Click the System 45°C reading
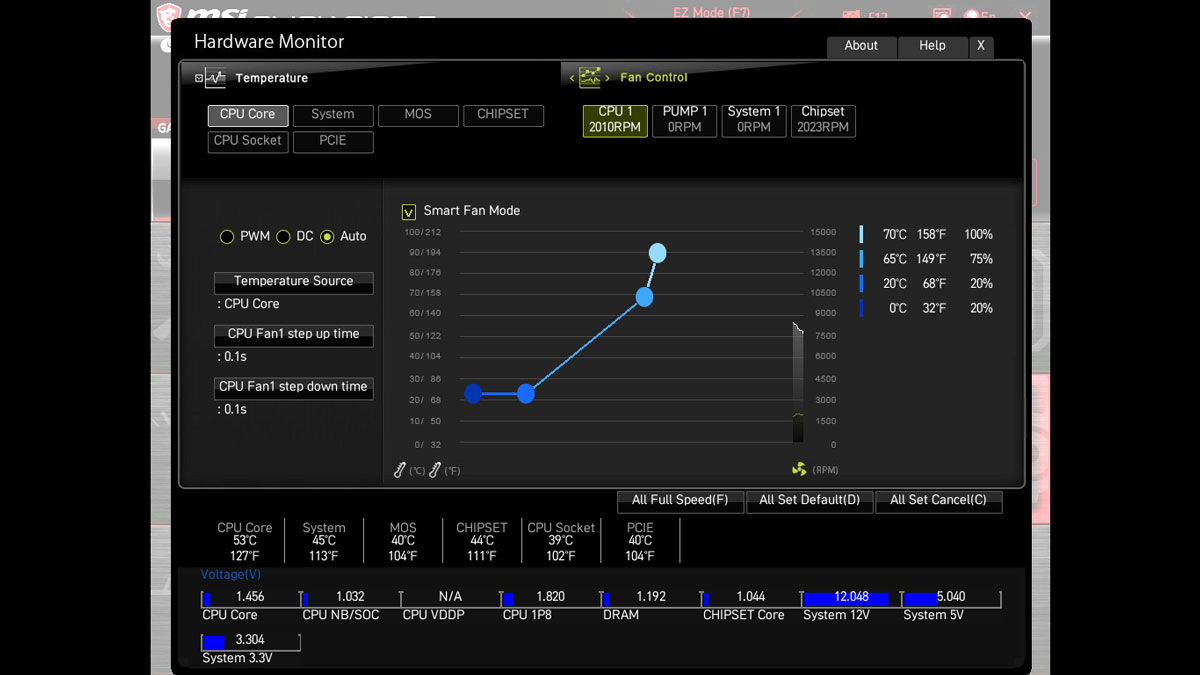The width and height of the screenshot is (1200, 675). click(x=324, y=542)
